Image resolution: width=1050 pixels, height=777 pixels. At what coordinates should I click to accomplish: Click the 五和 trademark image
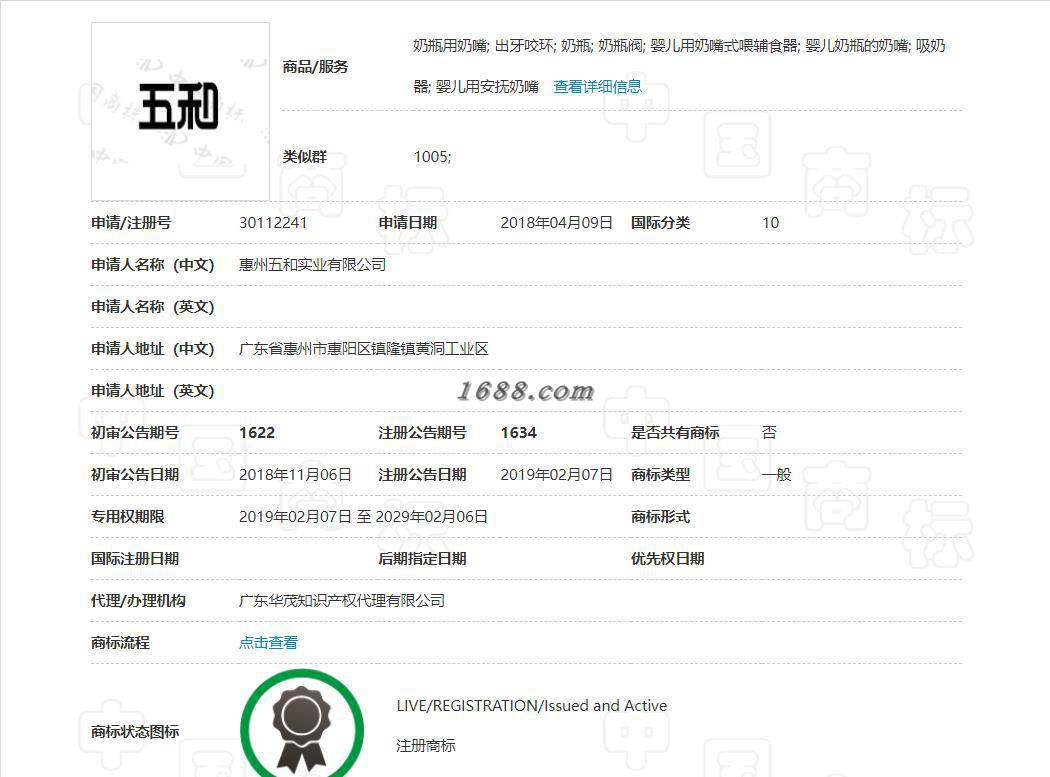click(180, 111)
